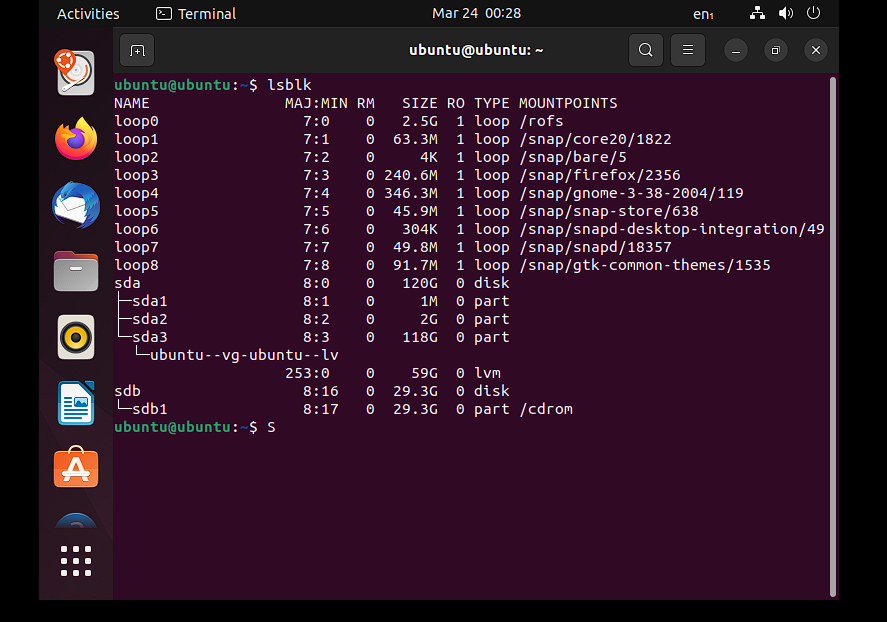Maximize the Terminal window
The image size is (887, 622).
[776, 50]
